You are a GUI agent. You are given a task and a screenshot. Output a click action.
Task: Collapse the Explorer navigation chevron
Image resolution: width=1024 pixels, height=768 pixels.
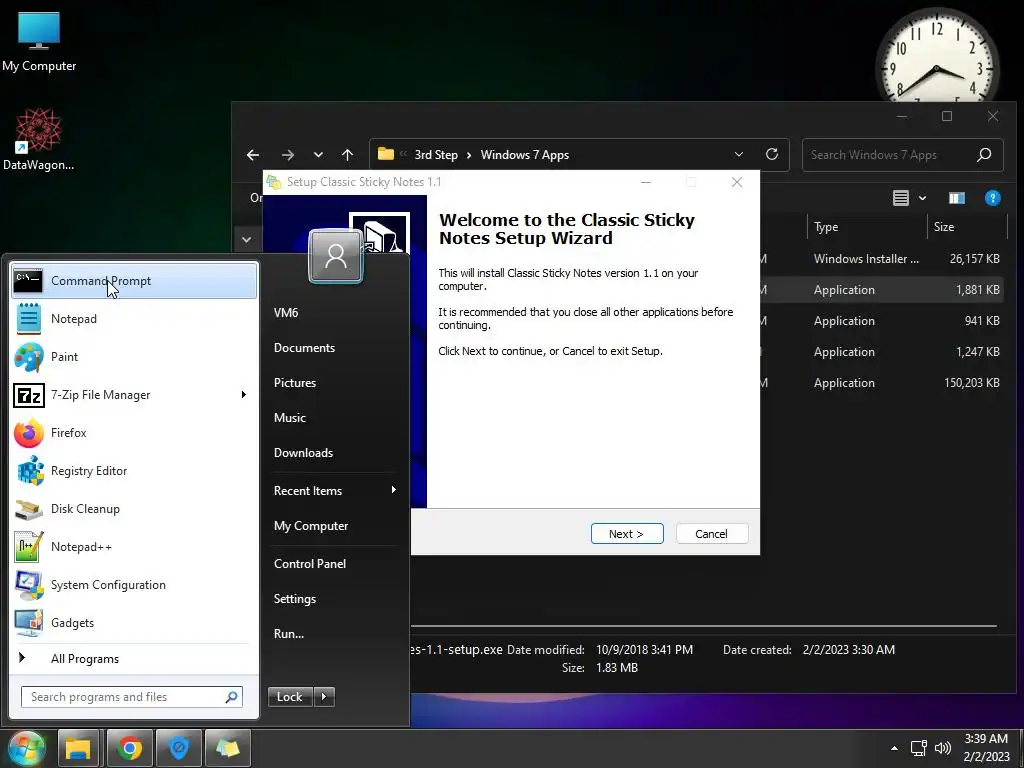(x=246, y=240)
